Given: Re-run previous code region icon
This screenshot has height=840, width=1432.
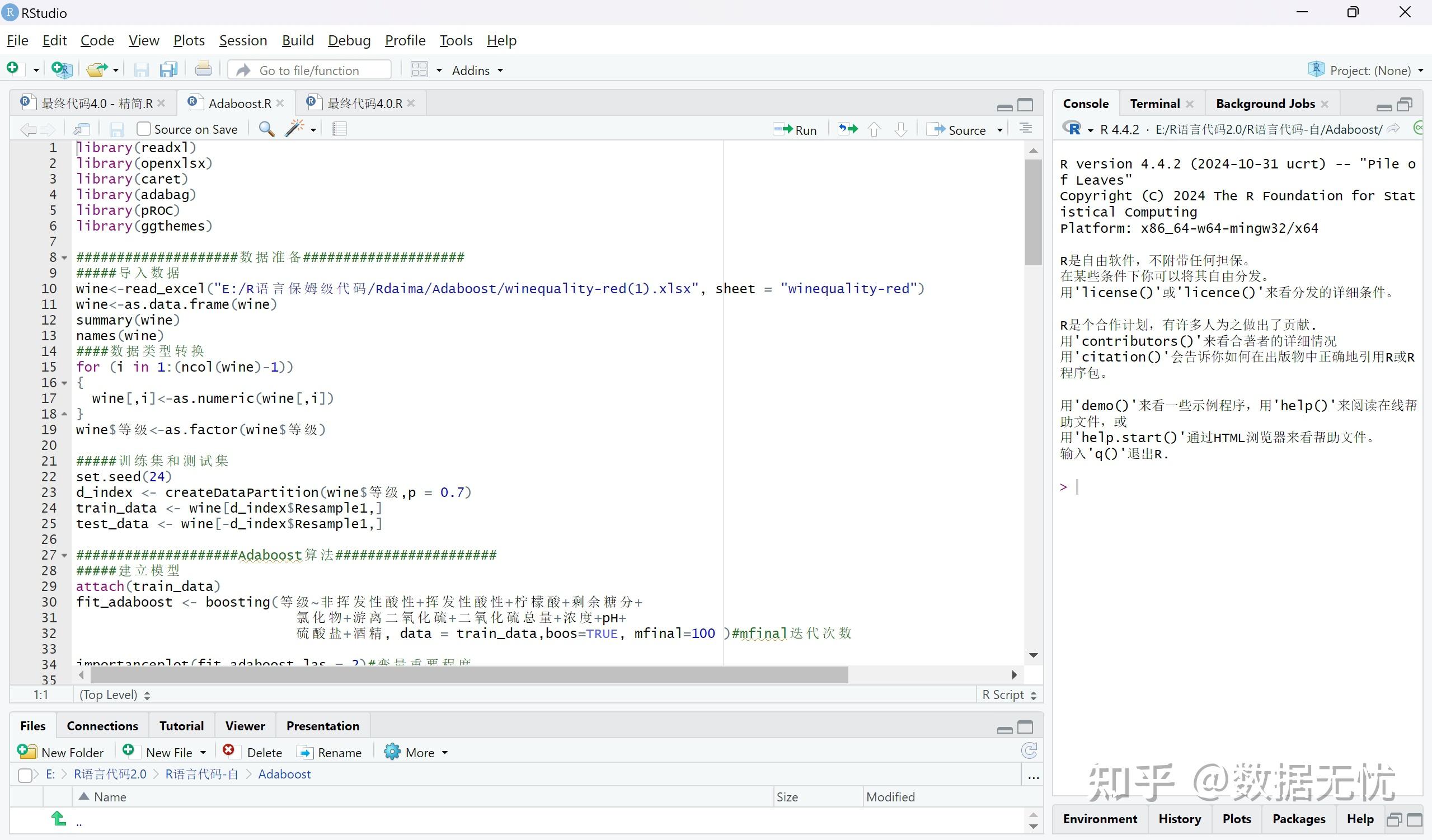Looking at the screenshot, I should click(848, 130).
